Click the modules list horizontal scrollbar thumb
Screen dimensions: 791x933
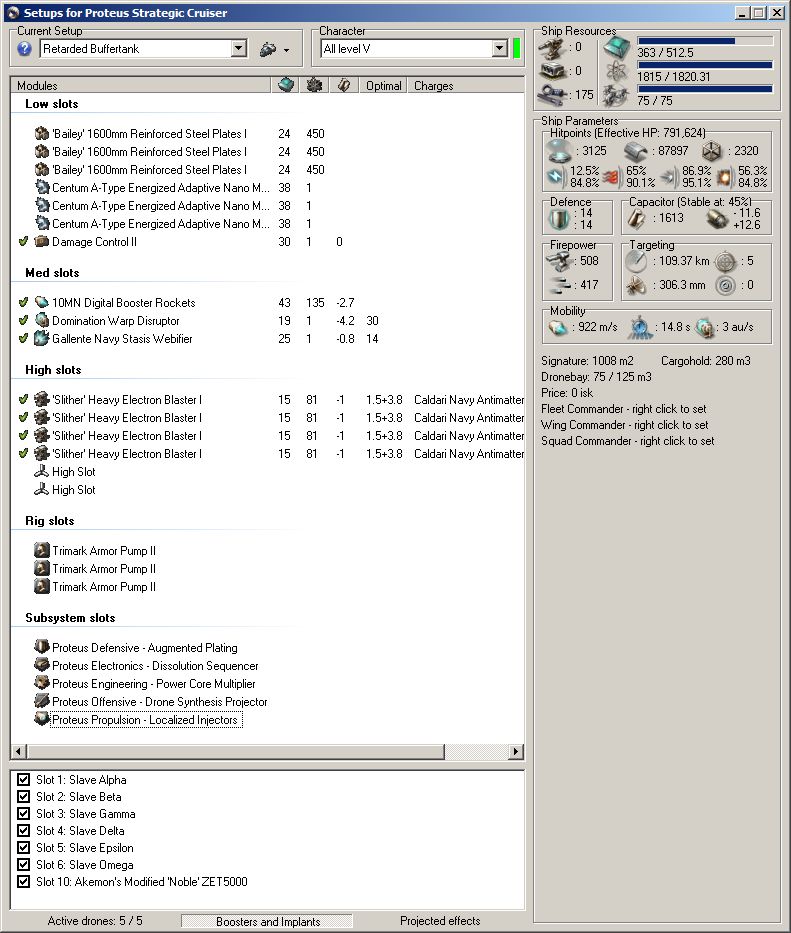point(236,752)
